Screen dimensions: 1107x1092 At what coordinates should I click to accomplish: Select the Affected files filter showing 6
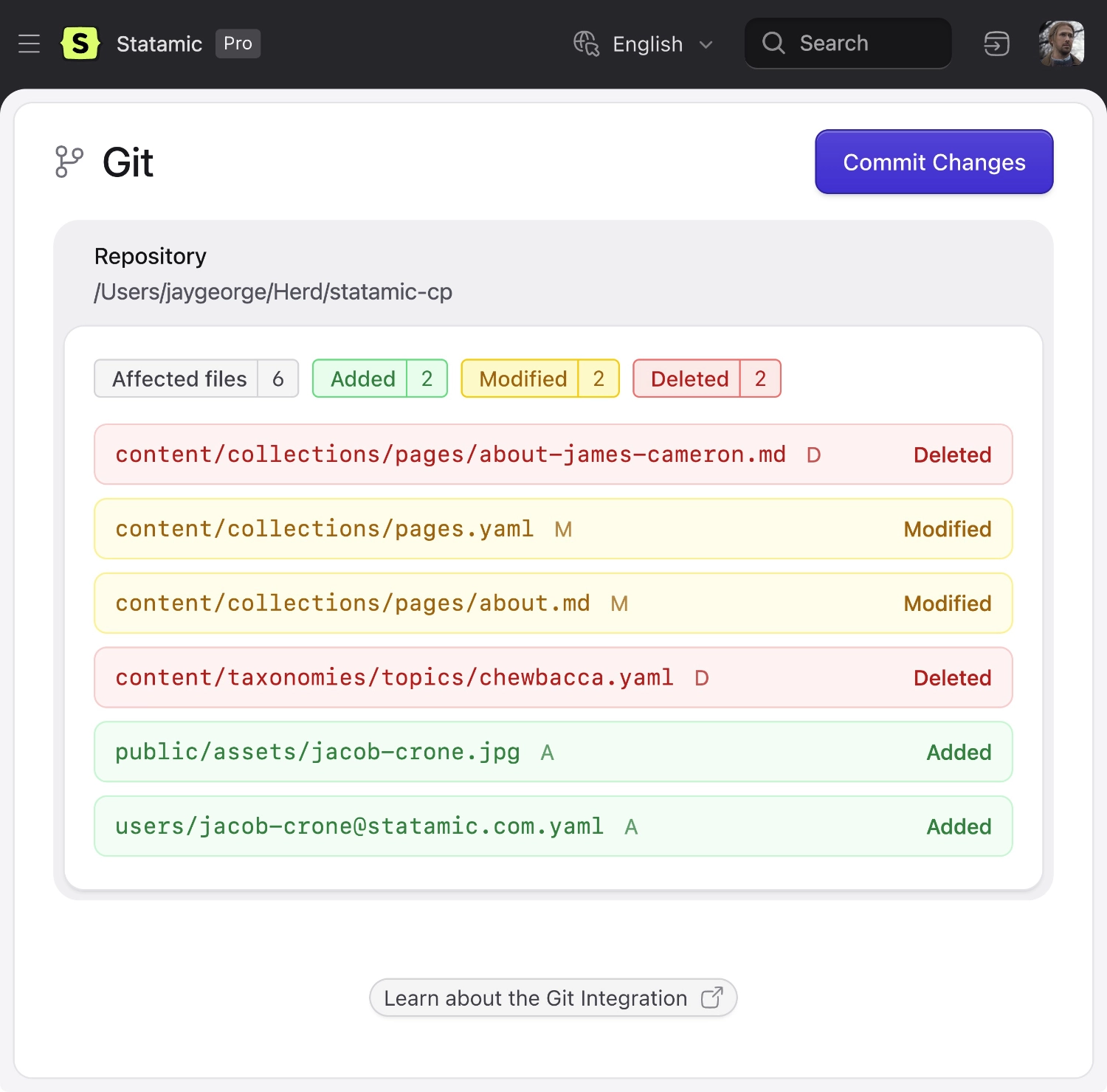click(196, 379)
